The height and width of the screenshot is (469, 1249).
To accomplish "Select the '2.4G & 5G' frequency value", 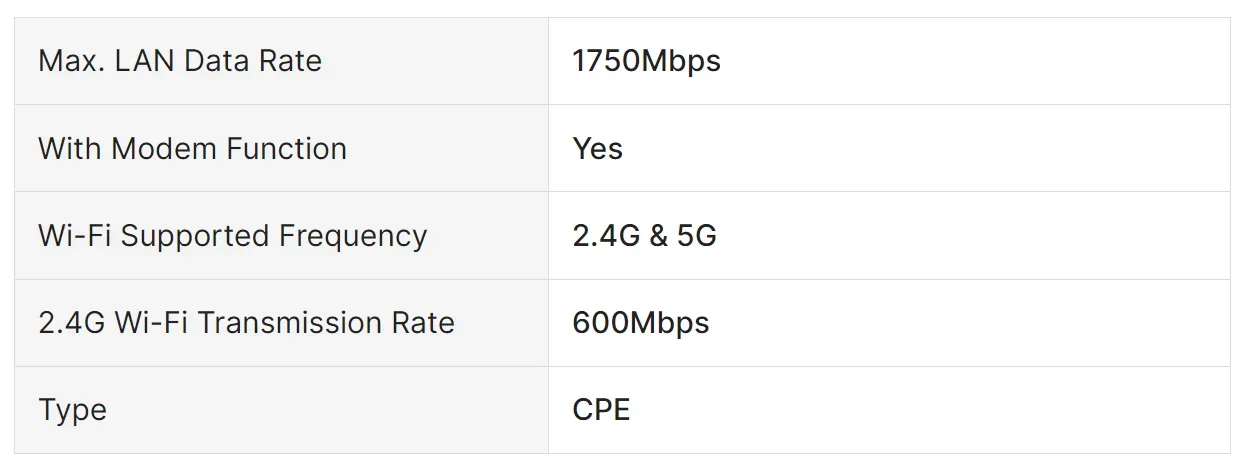I will [644, 236].
